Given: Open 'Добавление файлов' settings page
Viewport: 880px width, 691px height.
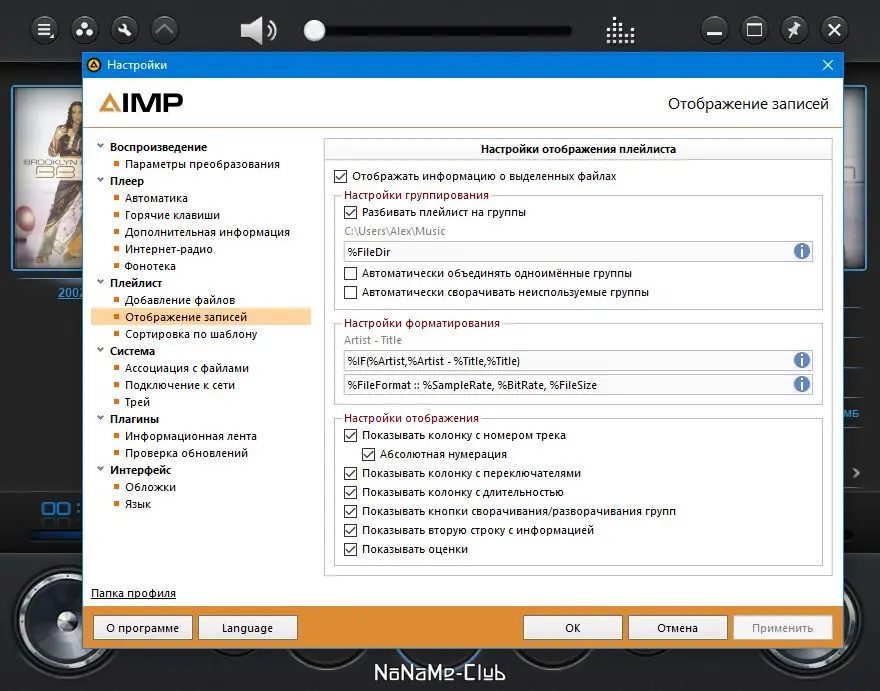Looking at the screenshot, I should [180, 300].
